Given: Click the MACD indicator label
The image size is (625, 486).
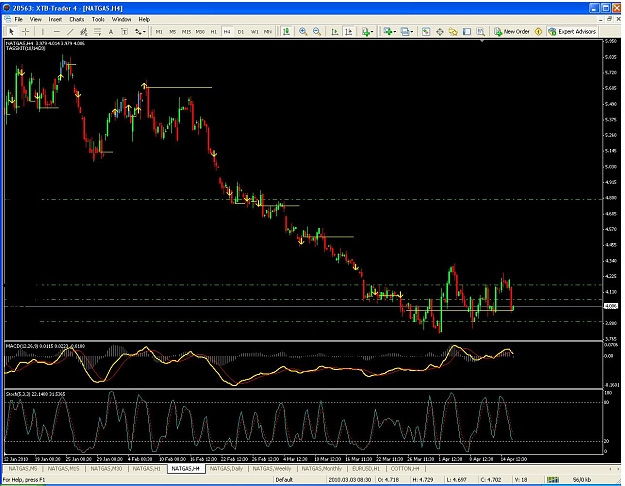Looking at the screenshot, I should click(x=45, y=346).
